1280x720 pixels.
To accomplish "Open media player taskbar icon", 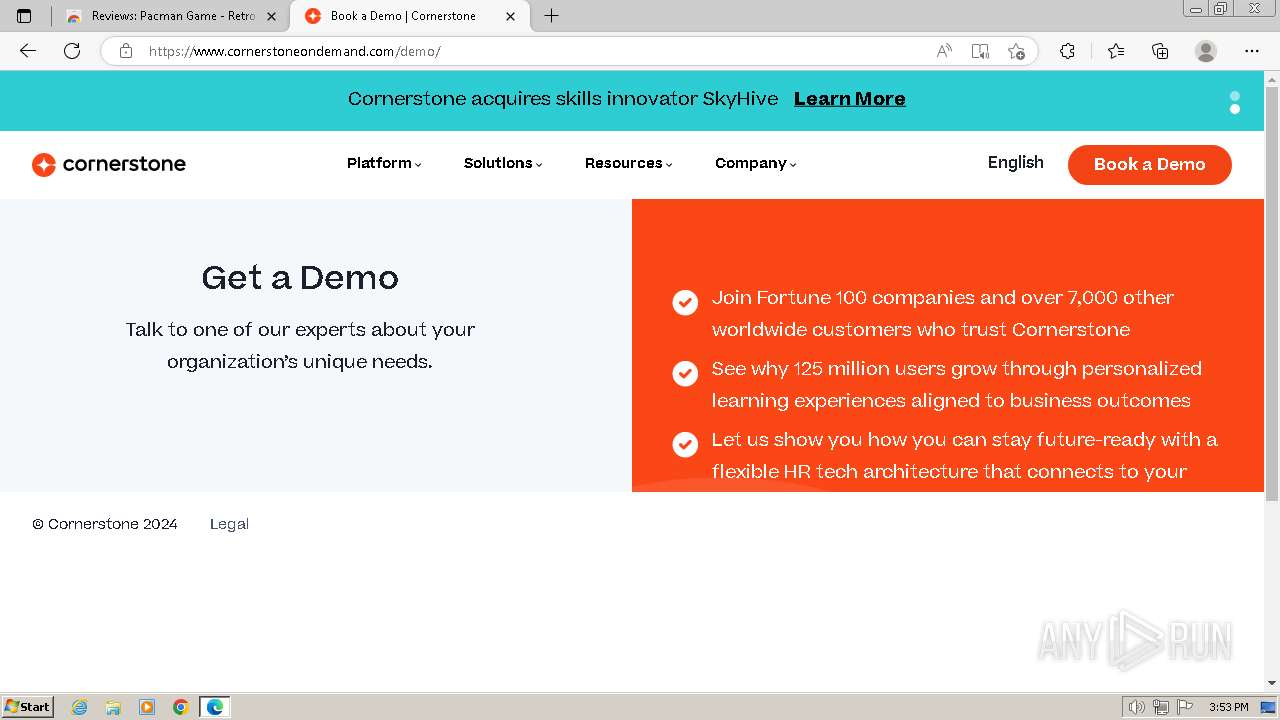I will pyautogui.click(x=147, y=707).
